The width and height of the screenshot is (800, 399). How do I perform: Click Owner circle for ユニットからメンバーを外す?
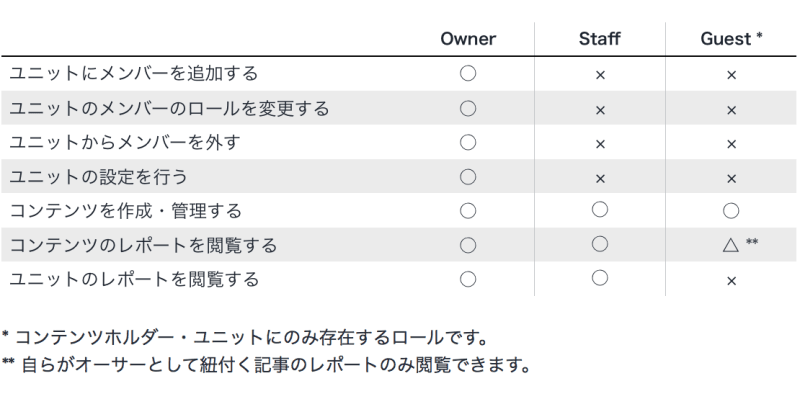click(468, 142)
